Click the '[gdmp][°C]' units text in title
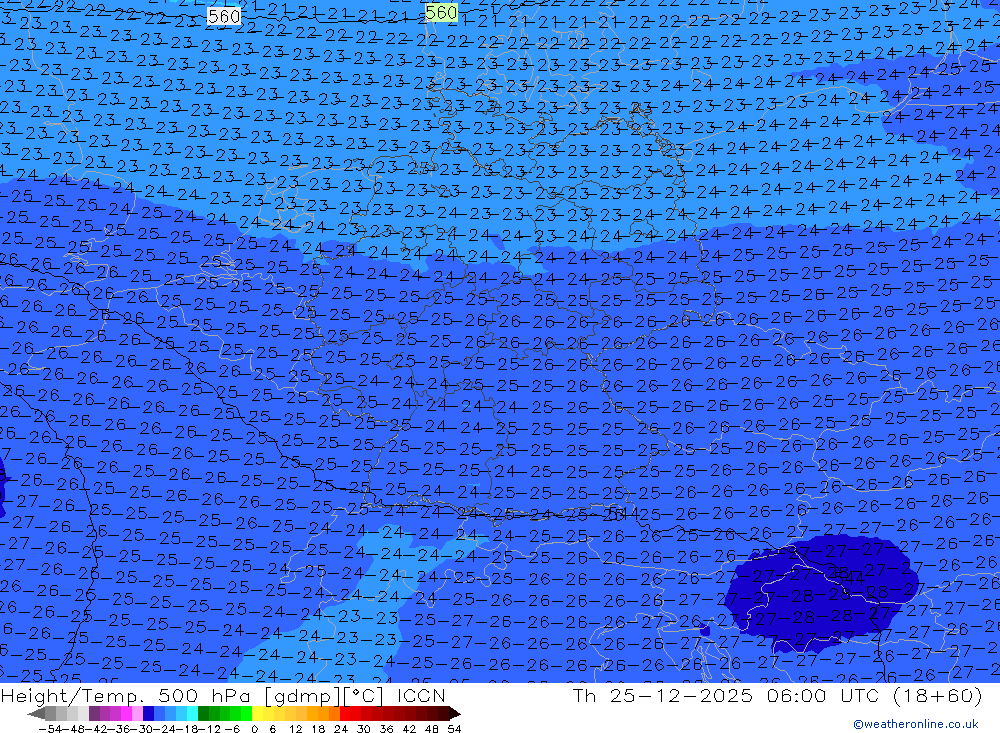The height and width of the screenshot is (733, 1000). tap(326, 695)
